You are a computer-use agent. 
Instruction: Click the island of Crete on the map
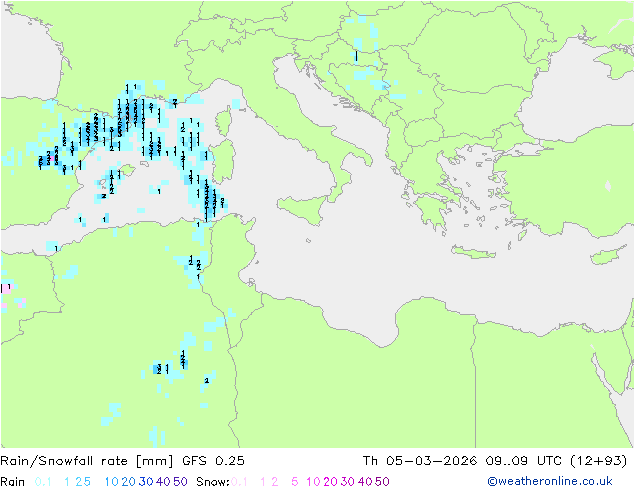point(473,252)
